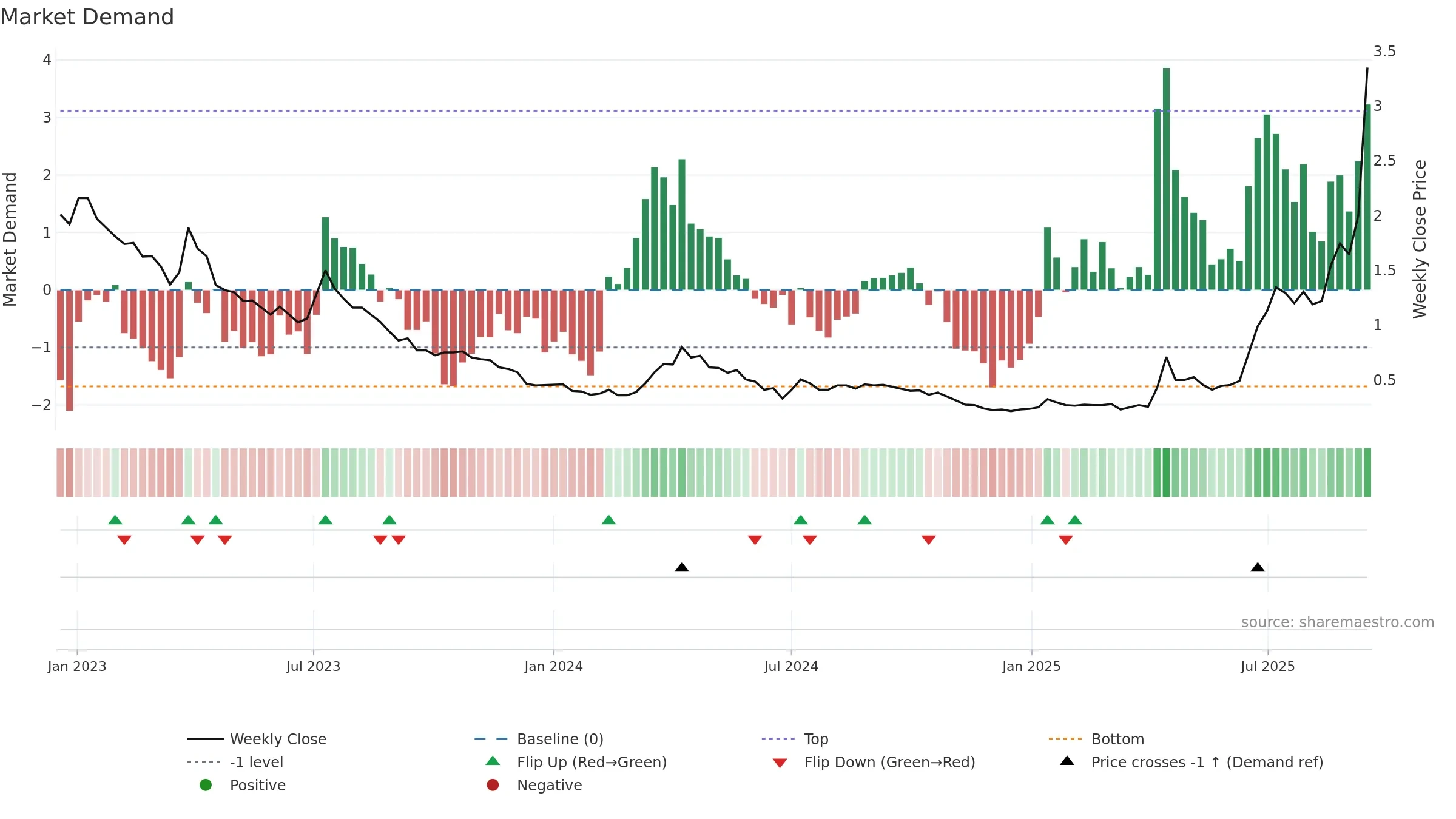Click the 4 left axis value
1456x819 pixels.
tap(47, 60)
